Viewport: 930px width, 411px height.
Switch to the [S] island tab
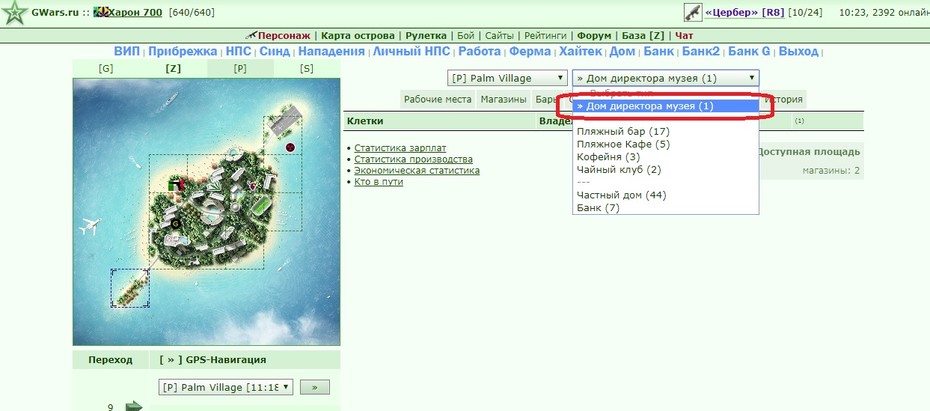307,68
